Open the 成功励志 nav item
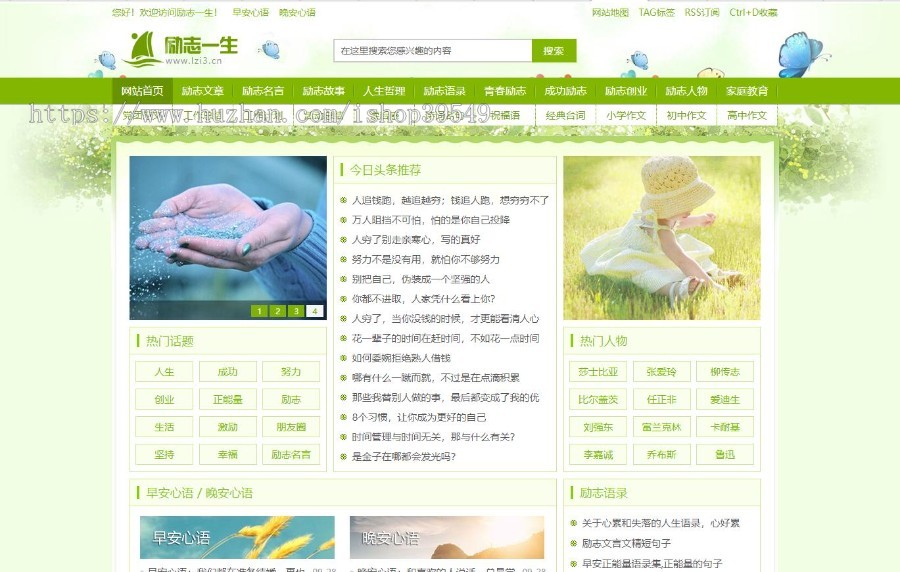Screen dimensions: 900x572 (x=565, y=91)
